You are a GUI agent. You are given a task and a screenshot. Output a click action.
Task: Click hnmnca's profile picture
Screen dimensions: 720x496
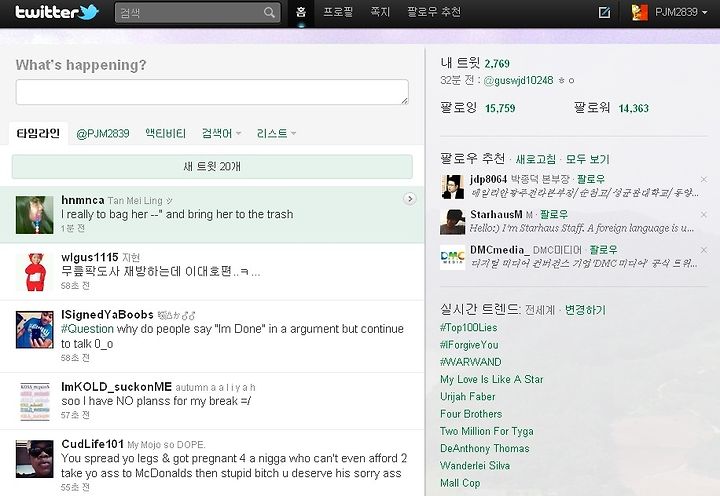tap(34, 215)
